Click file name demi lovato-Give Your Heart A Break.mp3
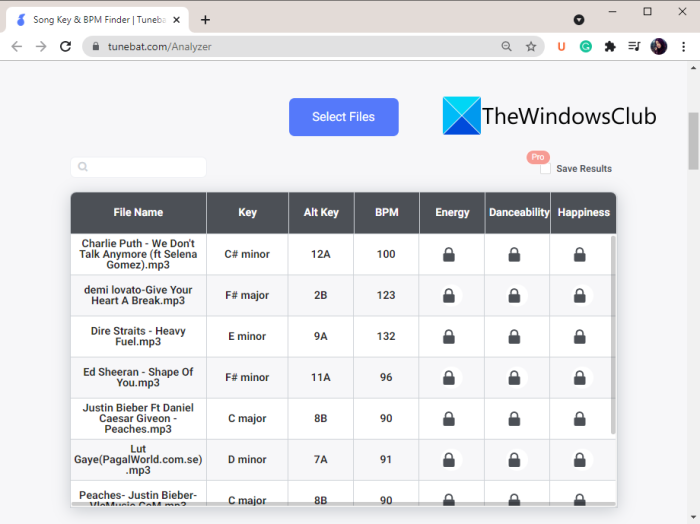The width and height of the screenshot is (700, 524). coord(138,295)
